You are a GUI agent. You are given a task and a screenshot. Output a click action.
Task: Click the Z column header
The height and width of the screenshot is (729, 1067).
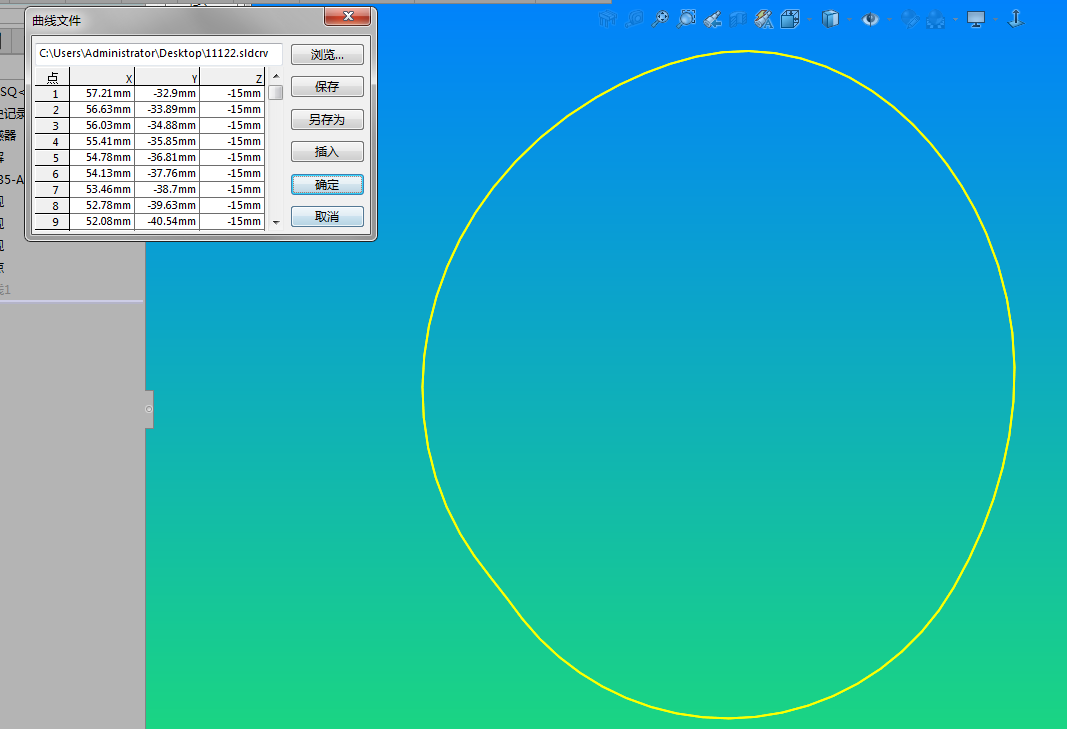[x=232, y=78]
